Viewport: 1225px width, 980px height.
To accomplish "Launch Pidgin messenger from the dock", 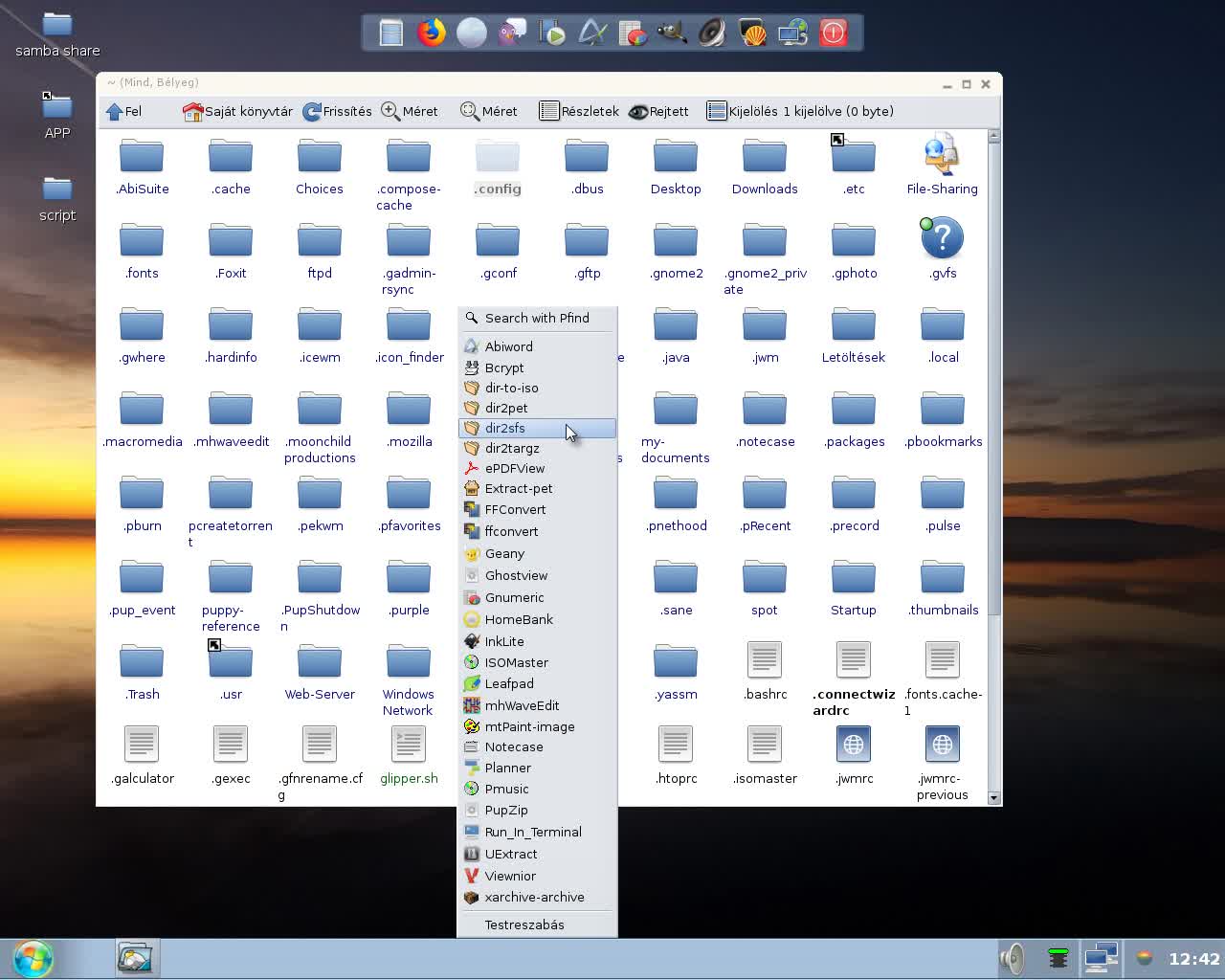I will point(512,33).
